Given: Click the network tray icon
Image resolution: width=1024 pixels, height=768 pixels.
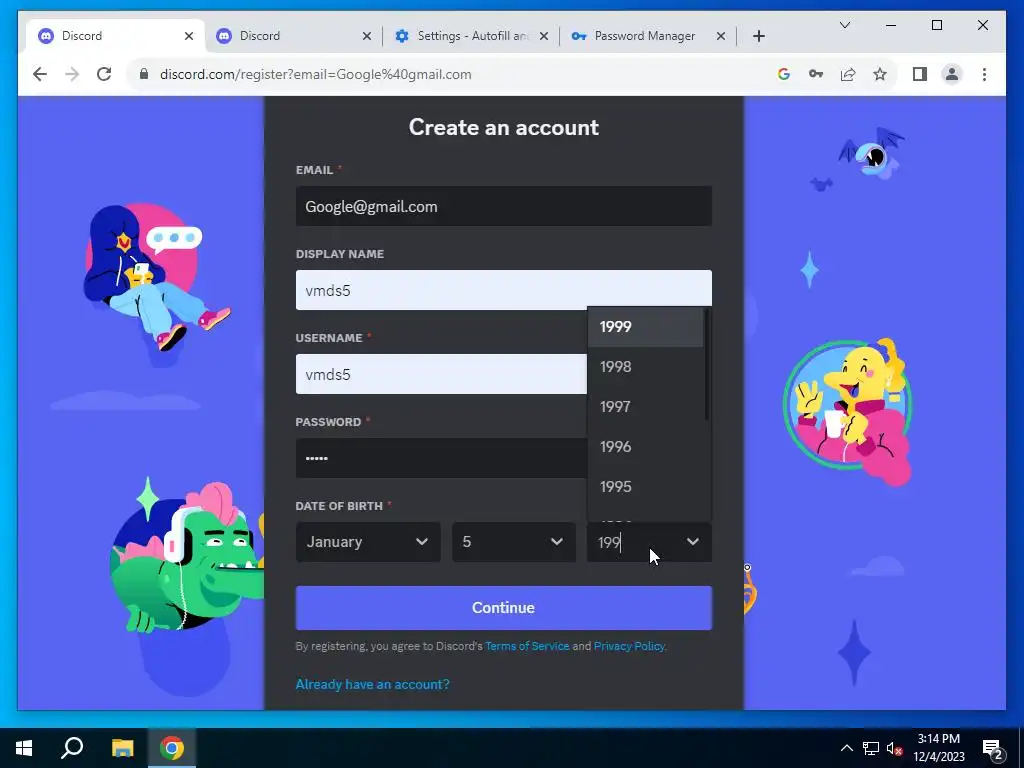Looking at the screenshot, I should click(871, 748).
